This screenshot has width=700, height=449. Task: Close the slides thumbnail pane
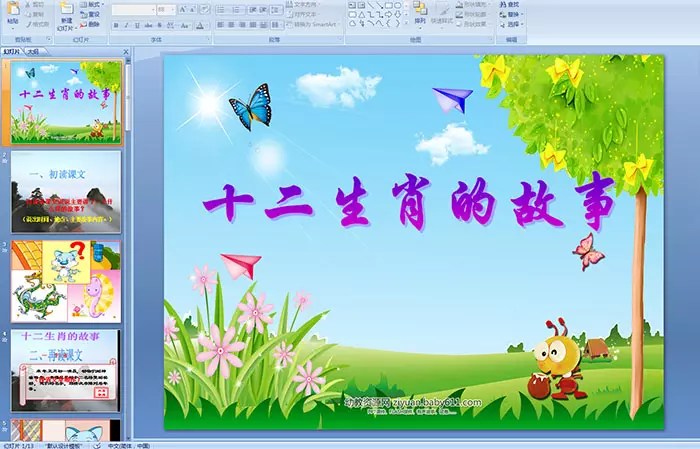pyautogui.click(x=126, y=52)
